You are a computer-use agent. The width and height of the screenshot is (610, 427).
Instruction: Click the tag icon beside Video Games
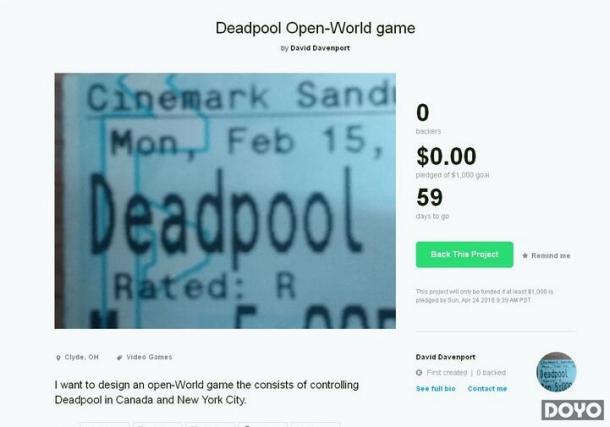tap(119, 357)
